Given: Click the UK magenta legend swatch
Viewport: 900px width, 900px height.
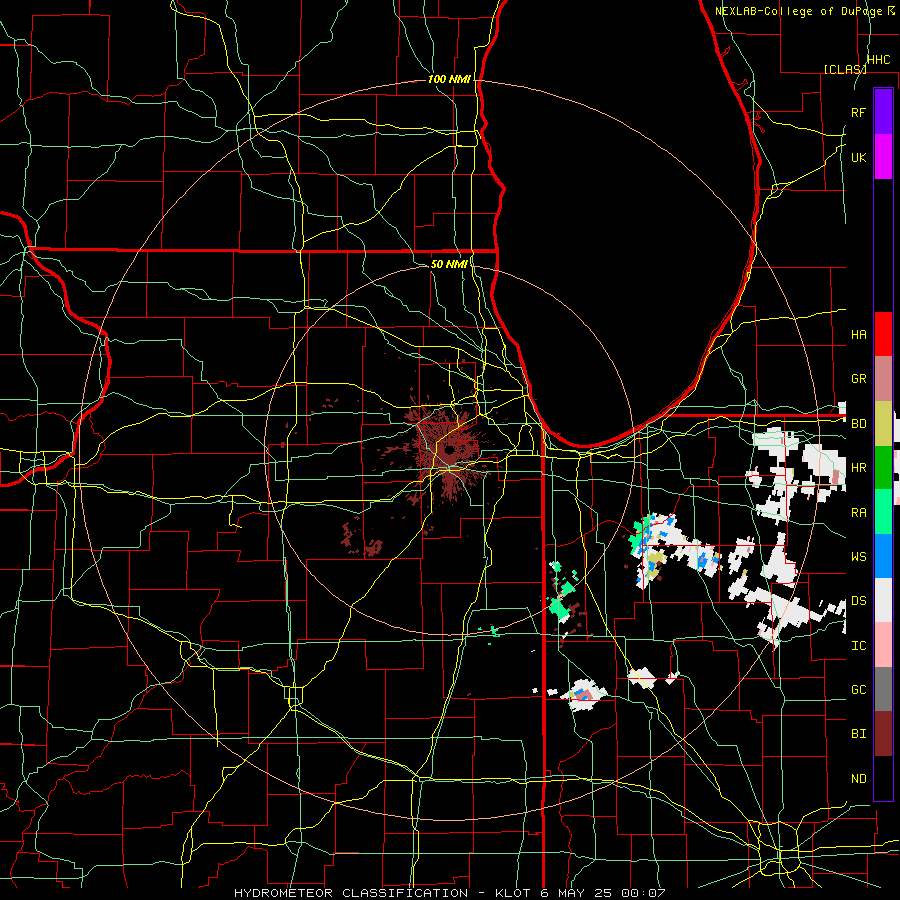Looking at the screenshot, I should coord(883,157).
